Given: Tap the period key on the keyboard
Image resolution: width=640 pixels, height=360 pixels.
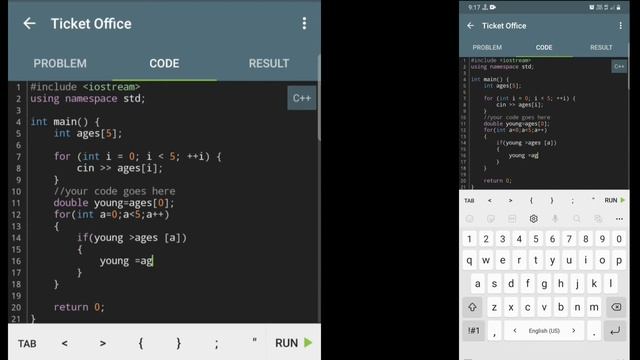Looking at the screenshot, I should coord(594,331).
